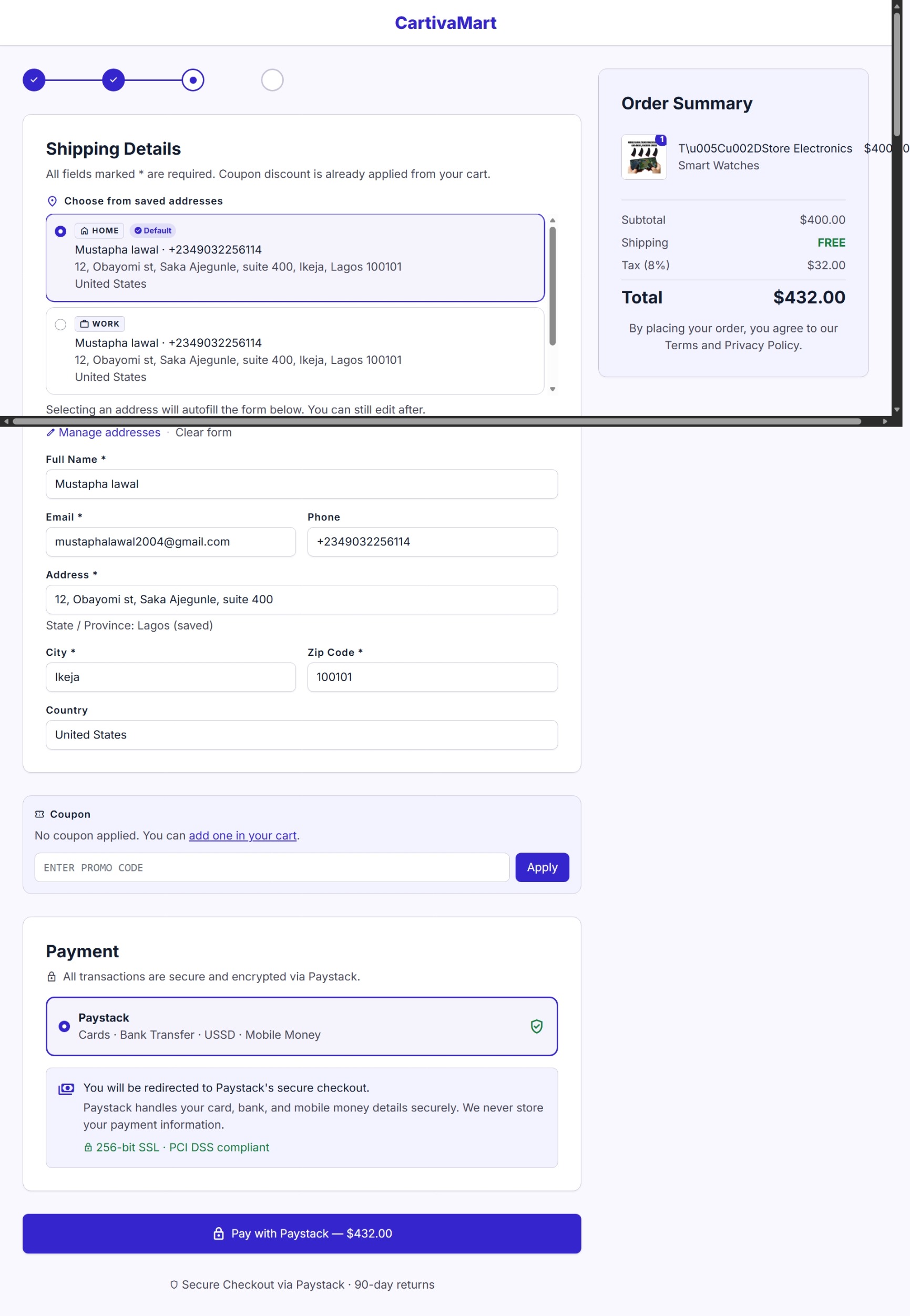Image resolution: width=910 pixels, height=1316 pixels.
Task: Click the Smart Watches product thumbnail
Action: coord(643,157)
